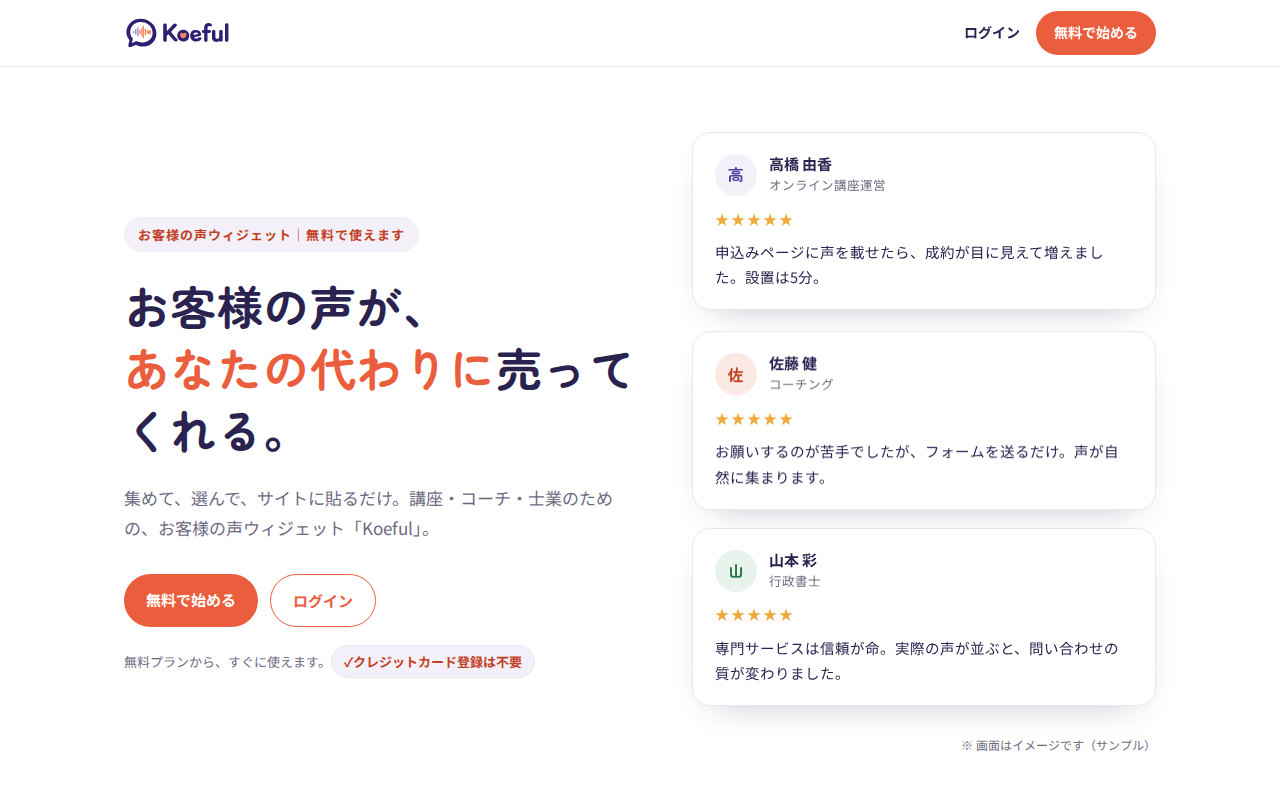Click the hero 無料で始める button below the description
The image size is (1280, 800).
coord(191,601)
